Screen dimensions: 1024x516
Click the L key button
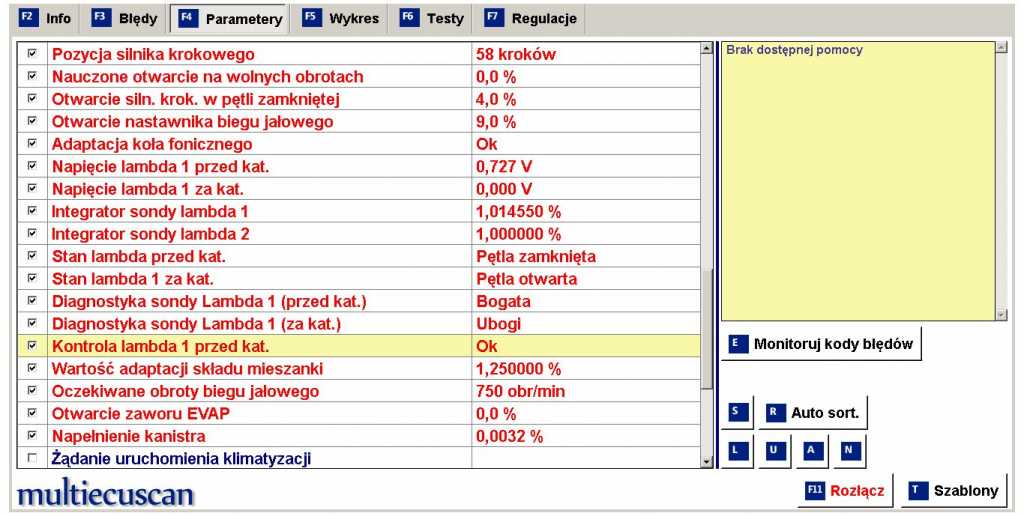click(x=738, y=450)
